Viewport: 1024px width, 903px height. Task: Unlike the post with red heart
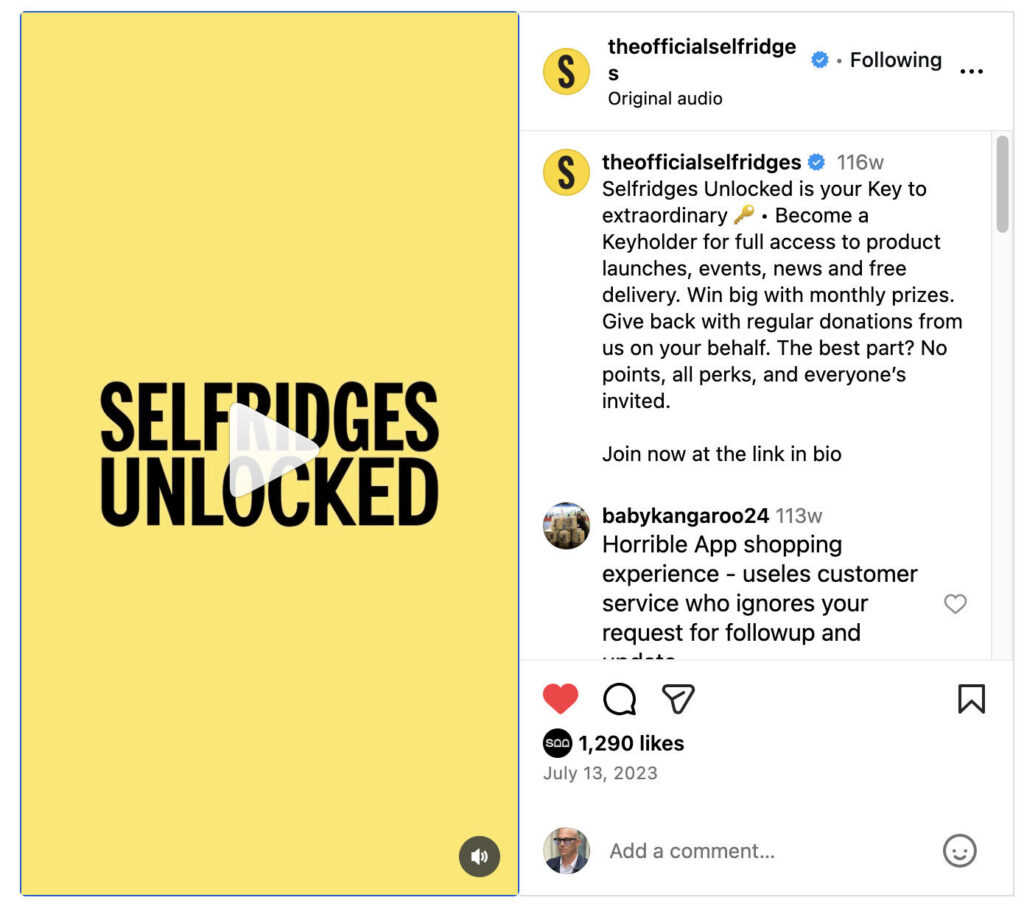[561, 698]
